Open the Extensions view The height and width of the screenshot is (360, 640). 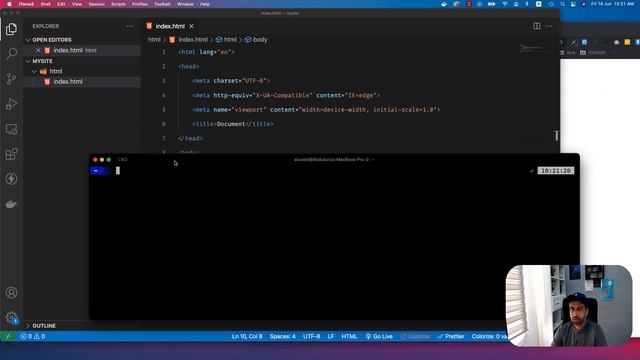11,154
